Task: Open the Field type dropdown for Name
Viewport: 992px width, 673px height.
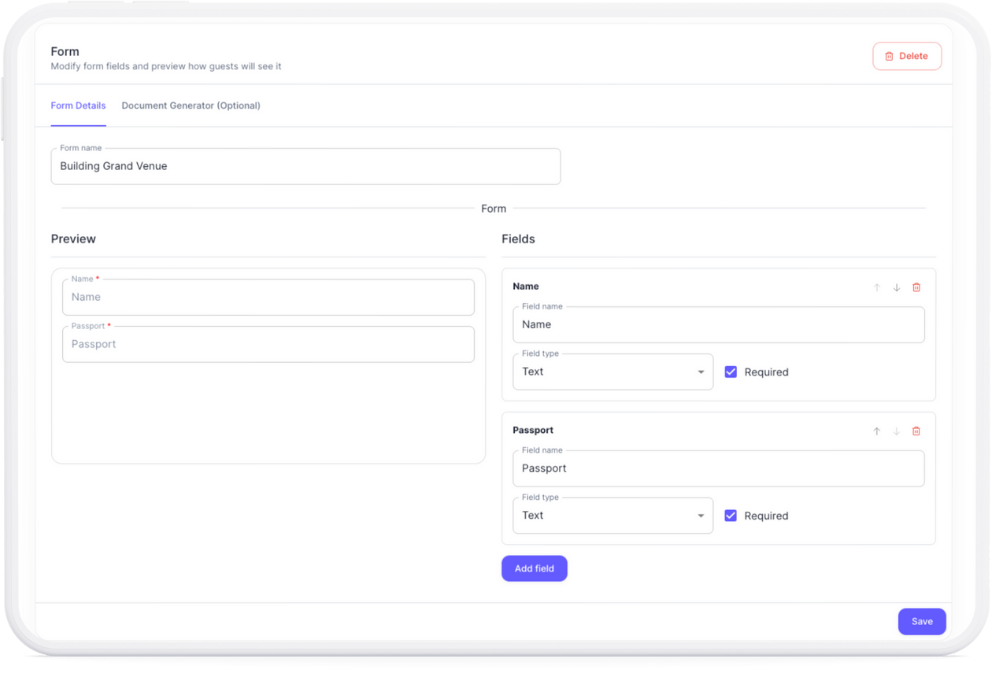Action: 613,371
